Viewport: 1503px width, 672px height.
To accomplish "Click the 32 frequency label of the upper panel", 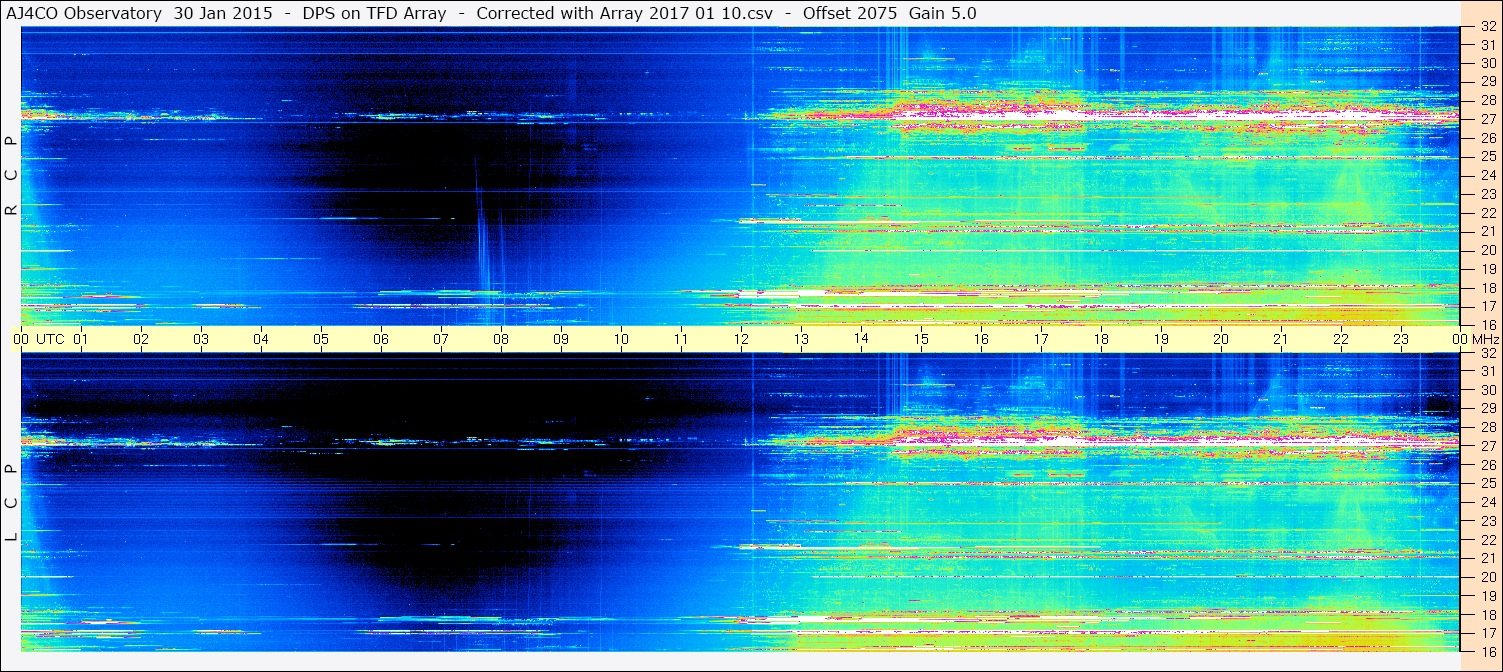I will [1486, 27].
